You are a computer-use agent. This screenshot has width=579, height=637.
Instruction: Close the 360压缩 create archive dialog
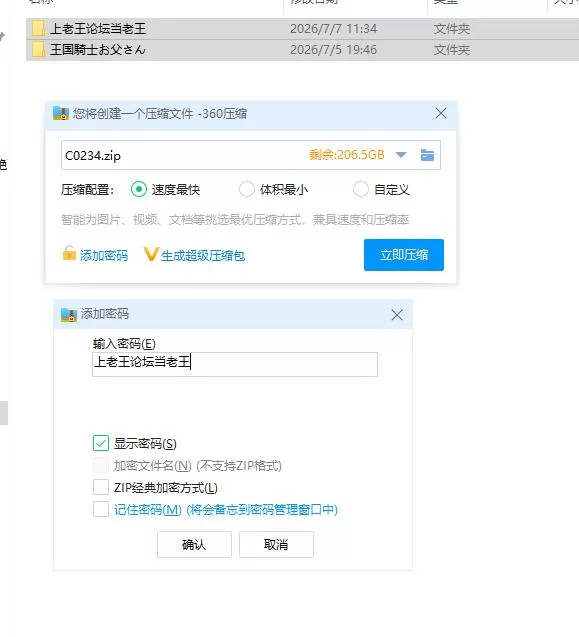pyautogui.click(x=441, y=113)
